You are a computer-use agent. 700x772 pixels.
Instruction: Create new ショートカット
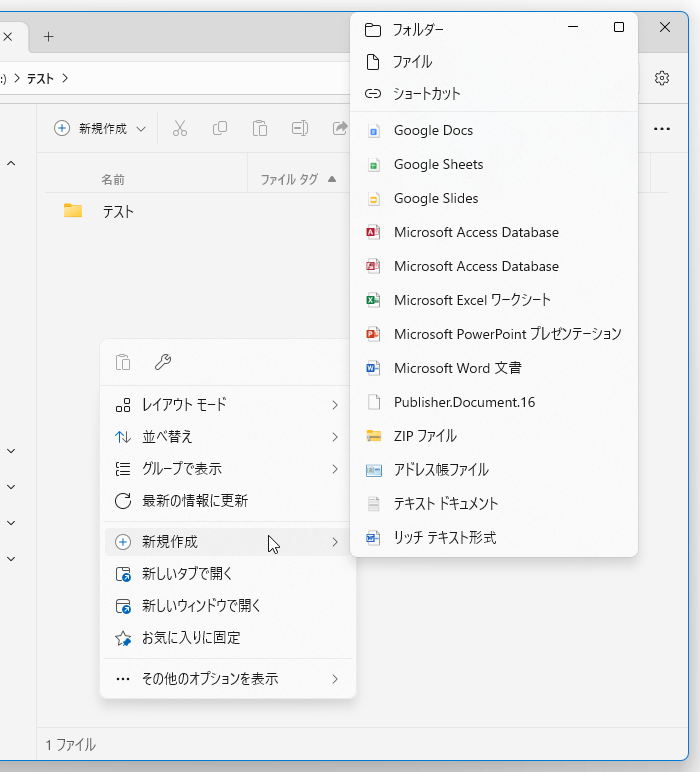coord(494,94)
